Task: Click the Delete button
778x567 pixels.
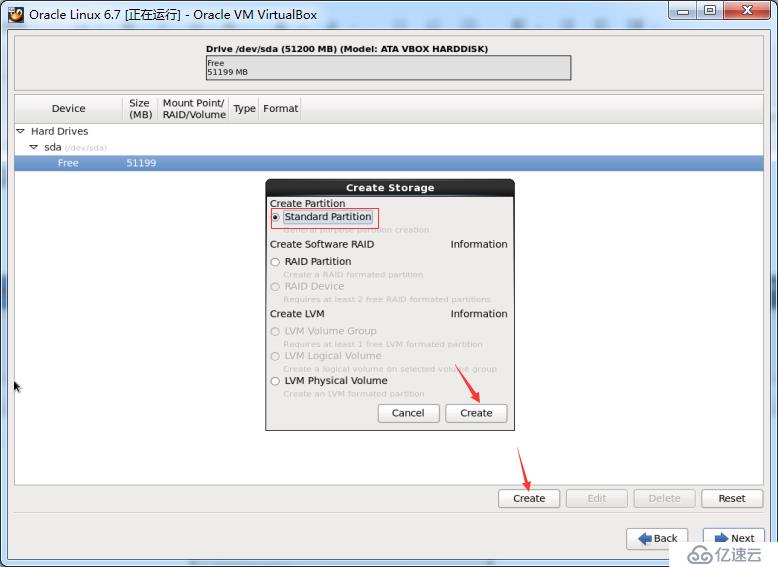Action: 664,499
